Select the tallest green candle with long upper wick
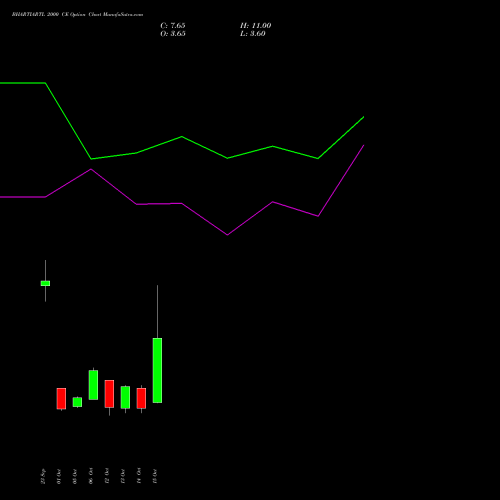 tap(157, 370)
